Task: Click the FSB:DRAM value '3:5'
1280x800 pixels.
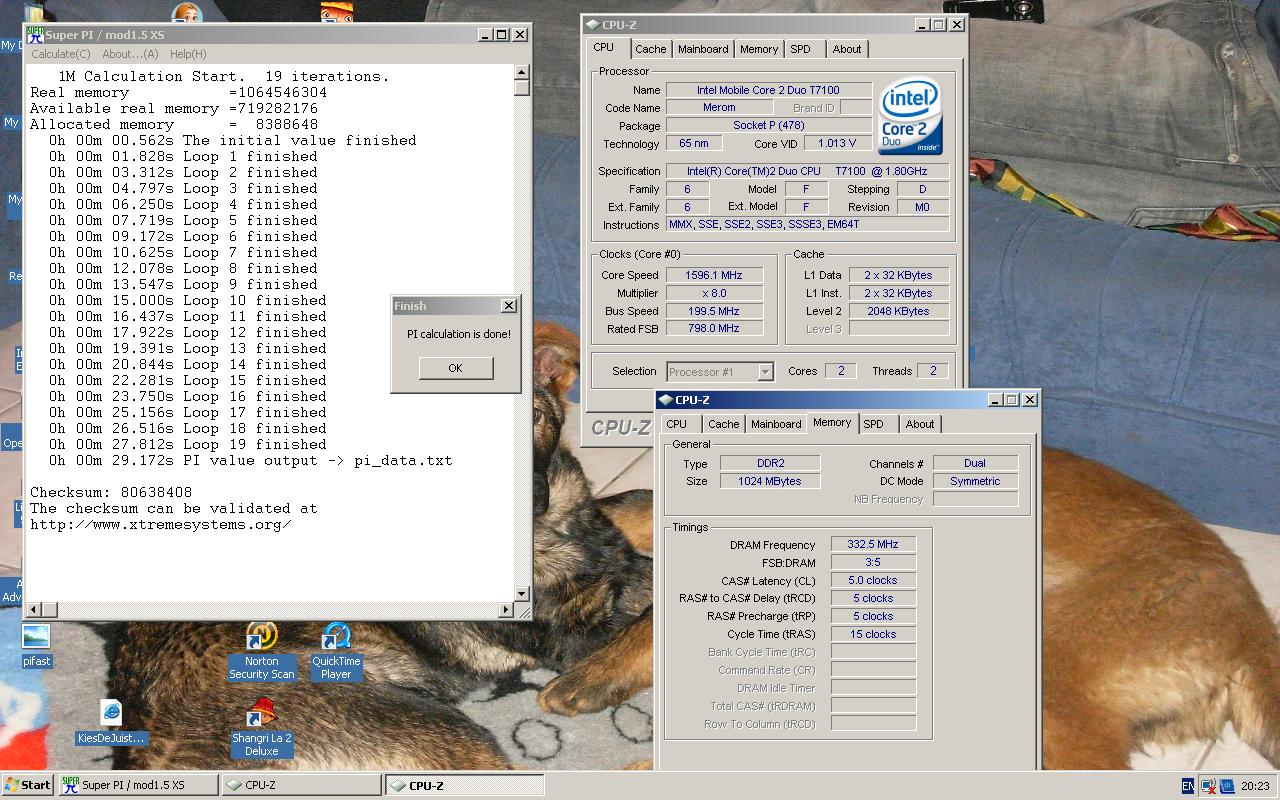Action: 873,563
